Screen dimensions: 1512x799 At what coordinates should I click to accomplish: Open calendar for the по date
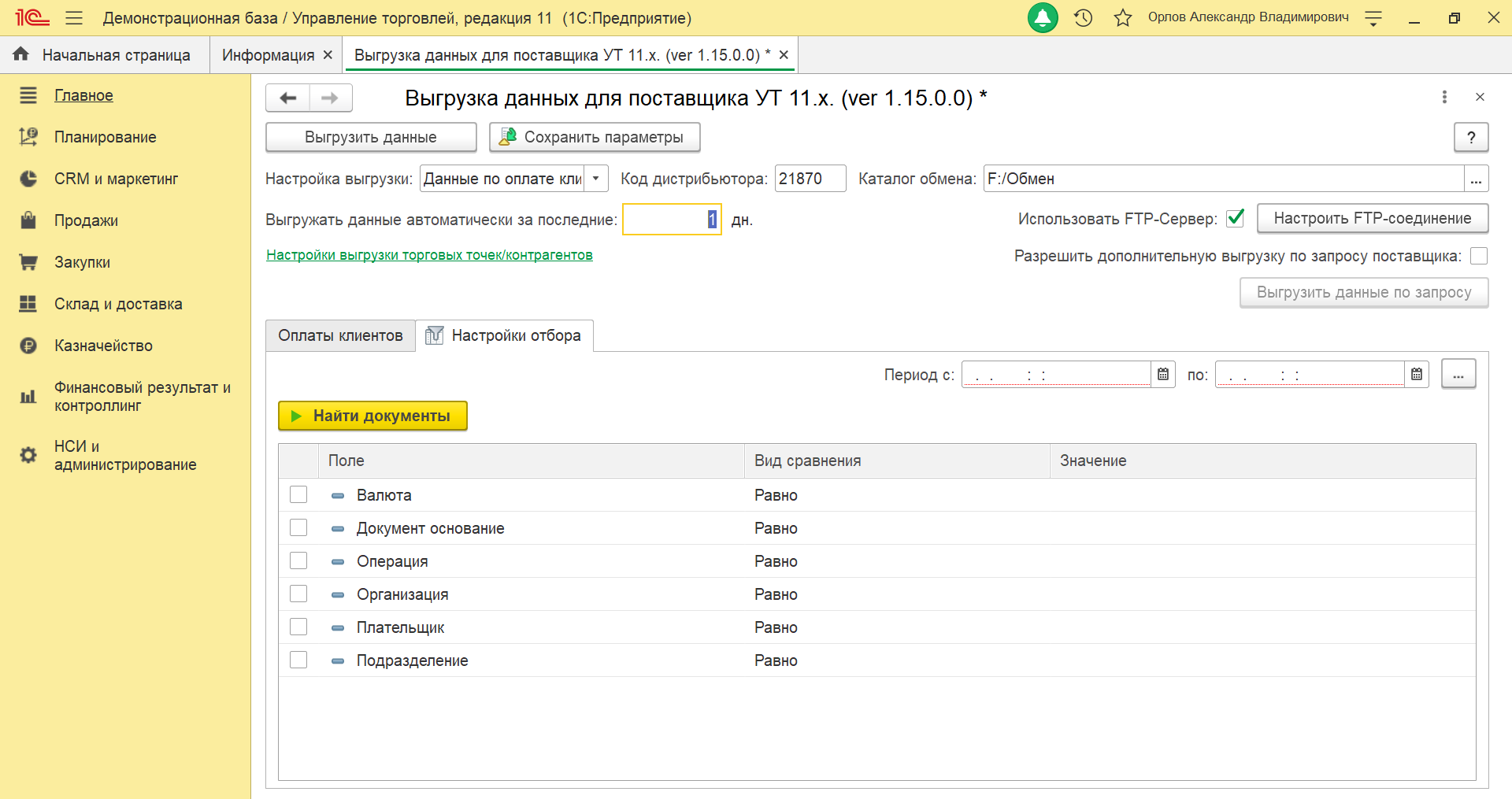pyautogui.click(x=1417, y=374)
